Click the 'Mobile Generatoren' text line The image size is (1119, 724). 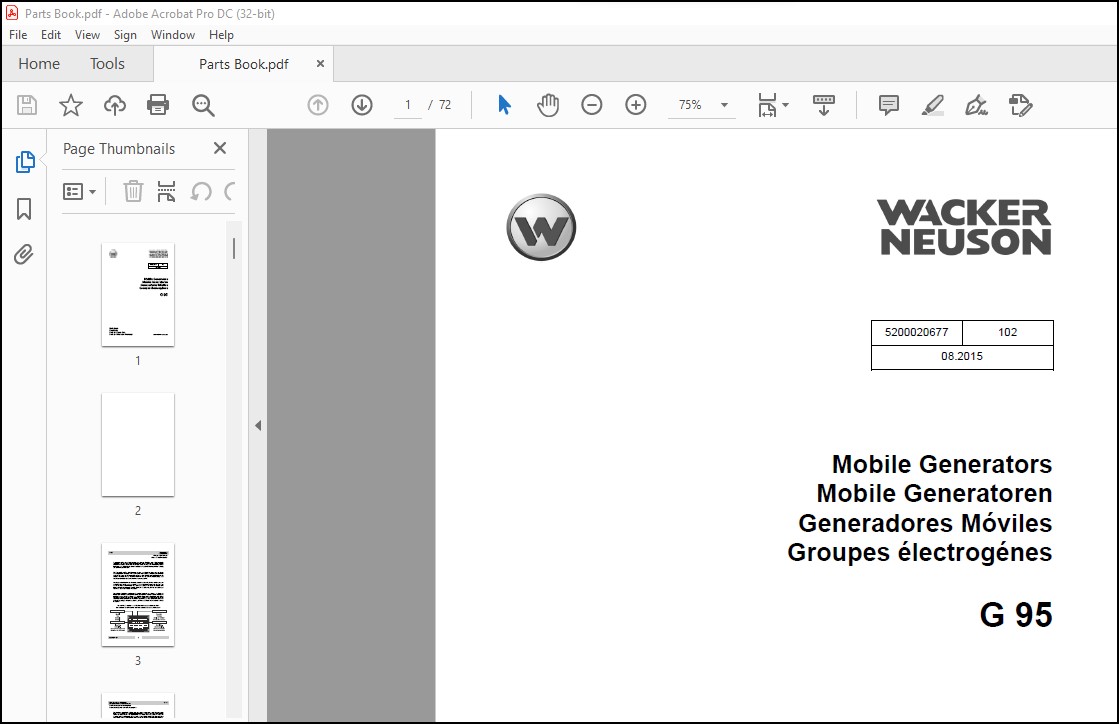[934, 494]
